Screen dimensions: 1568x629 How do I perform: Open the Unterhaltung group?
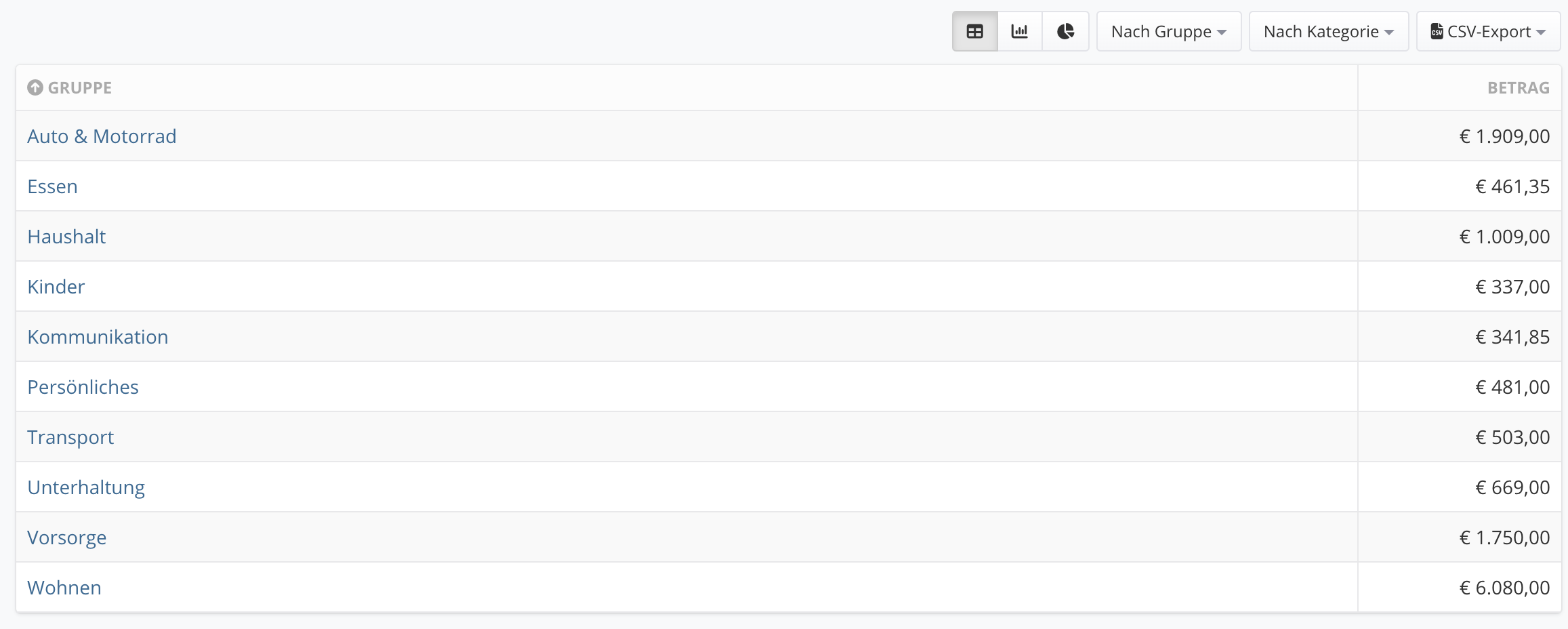click(x=86, y=487)
